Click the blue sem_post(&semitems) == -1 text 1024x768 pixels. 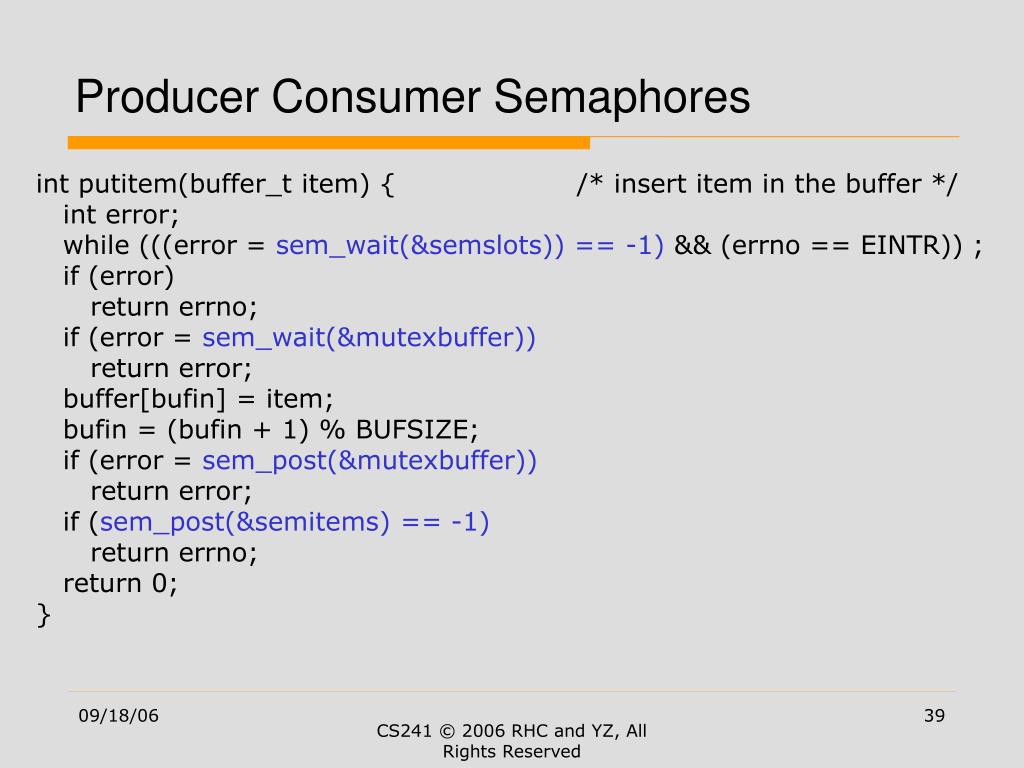294,522
